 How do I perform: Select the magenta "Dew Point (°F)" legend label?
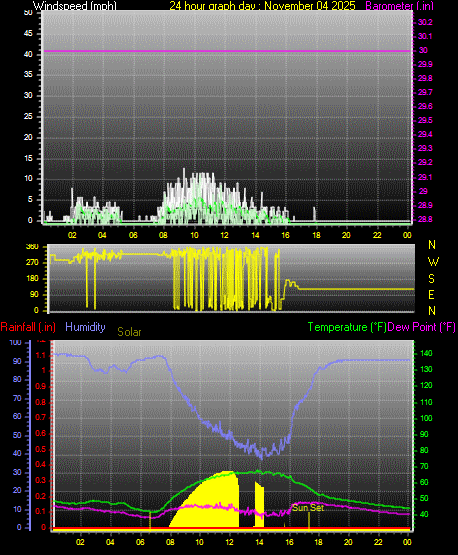coord(421,327)
